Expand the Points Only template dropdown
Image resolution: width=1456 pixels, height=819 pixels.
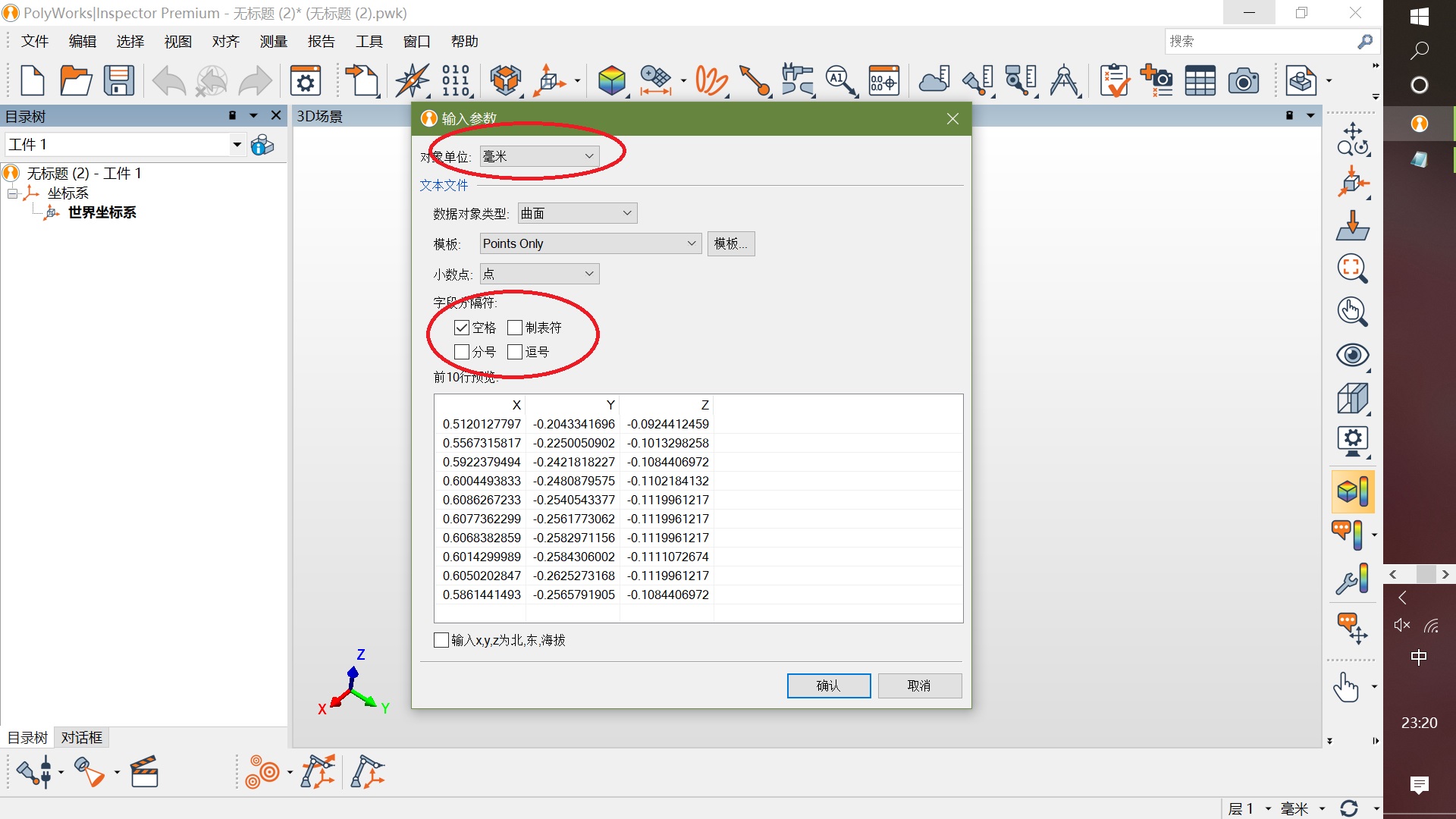click(x=590, y=243)
